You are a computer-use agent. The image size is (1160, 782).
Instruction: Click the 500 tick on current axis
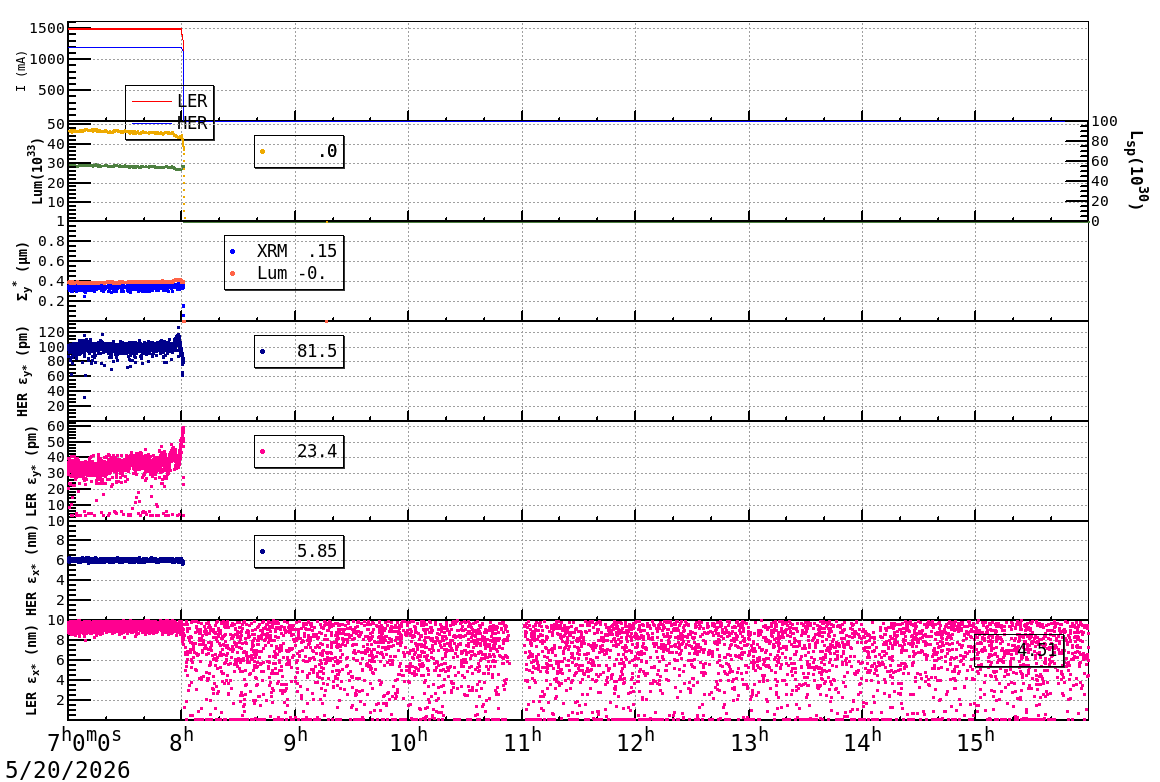tap(52, 90)
